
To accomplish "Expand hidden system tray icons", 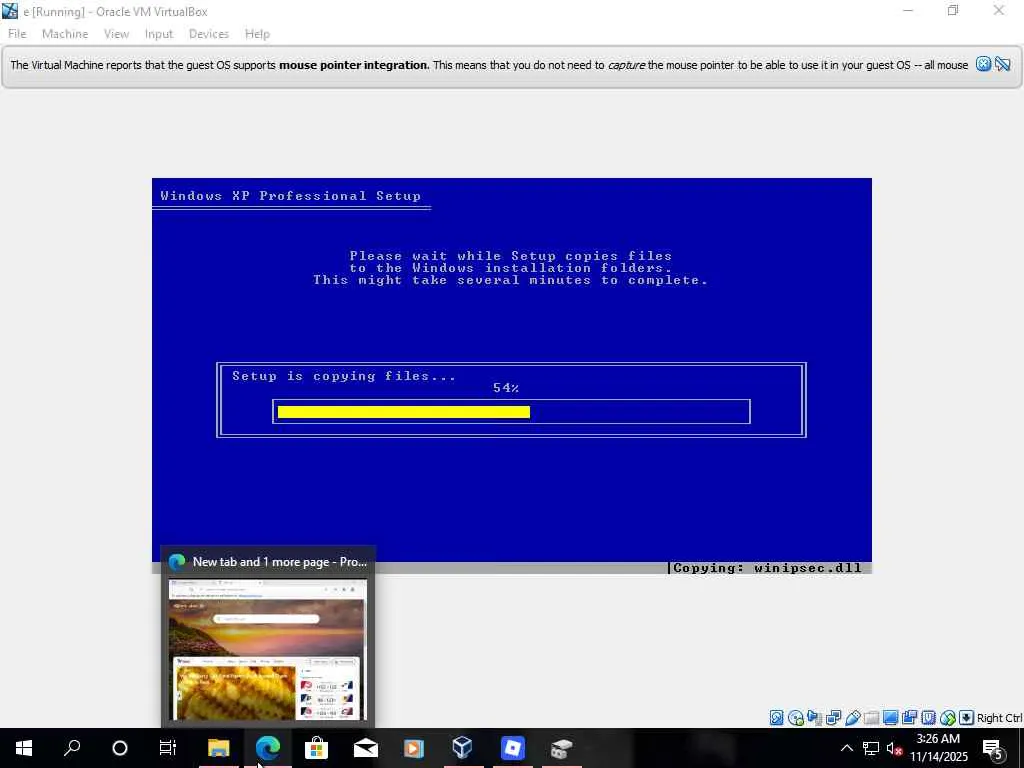I will coord(846,748).
